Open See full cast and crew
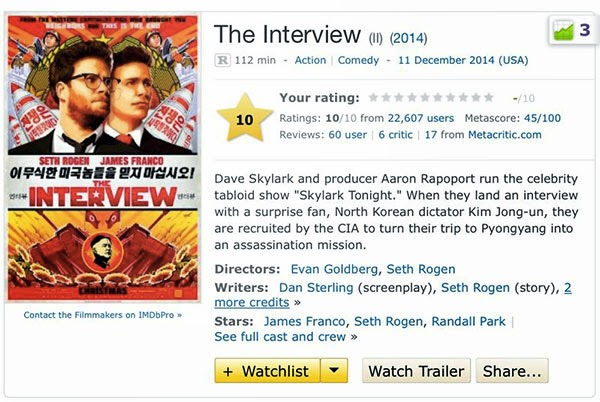600x402 pixels. point(280,337)
